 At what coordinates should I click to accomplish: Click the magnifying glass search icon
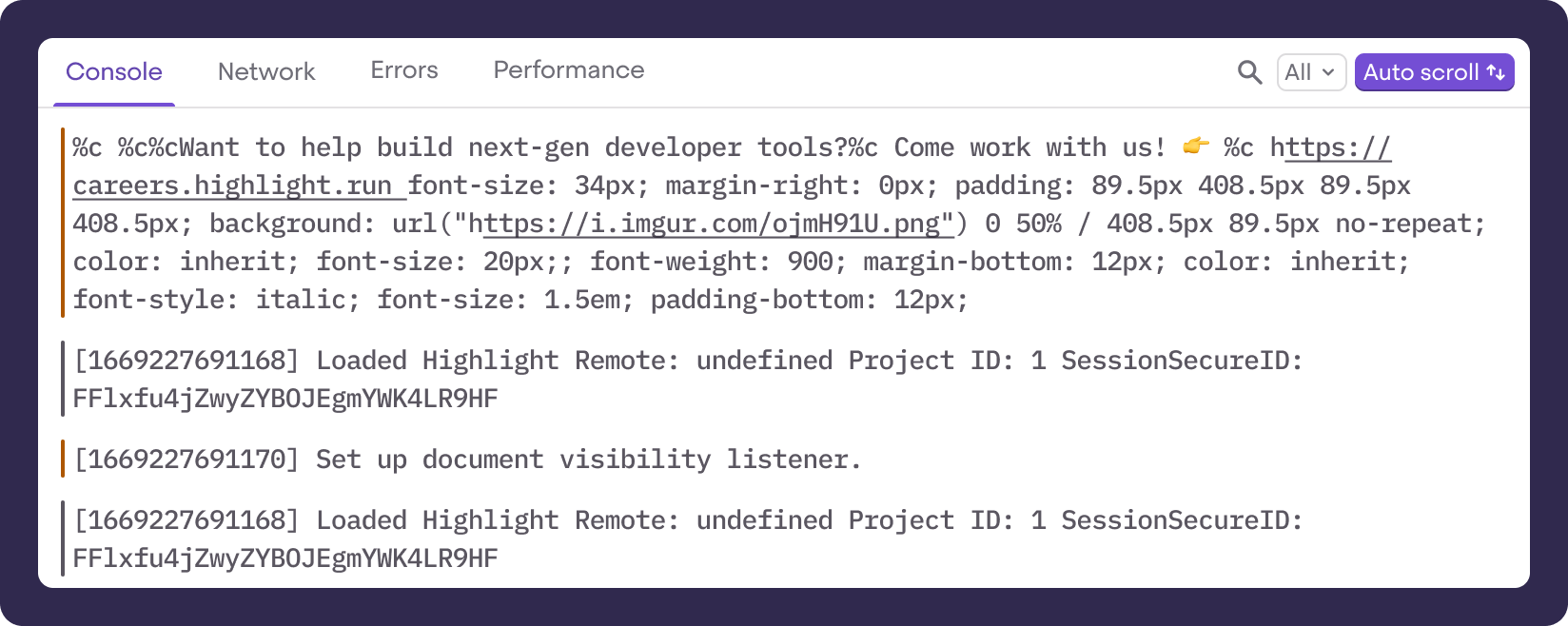point(1249,72)
